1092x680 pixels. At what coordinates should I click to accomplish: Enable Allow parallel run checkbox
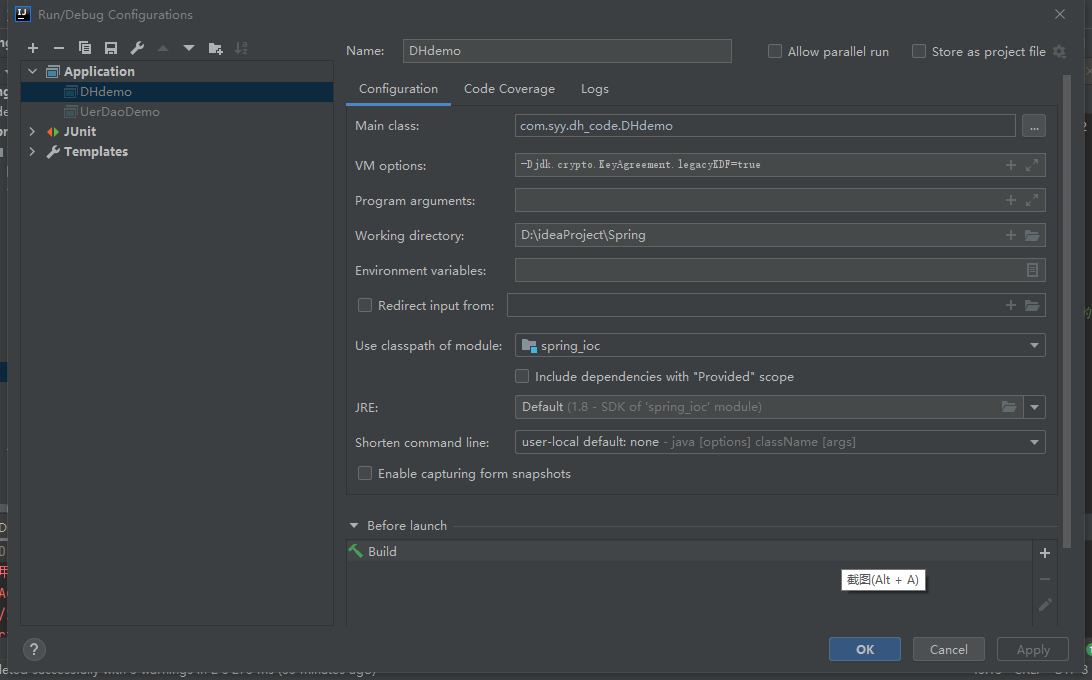tap(774, 52)
